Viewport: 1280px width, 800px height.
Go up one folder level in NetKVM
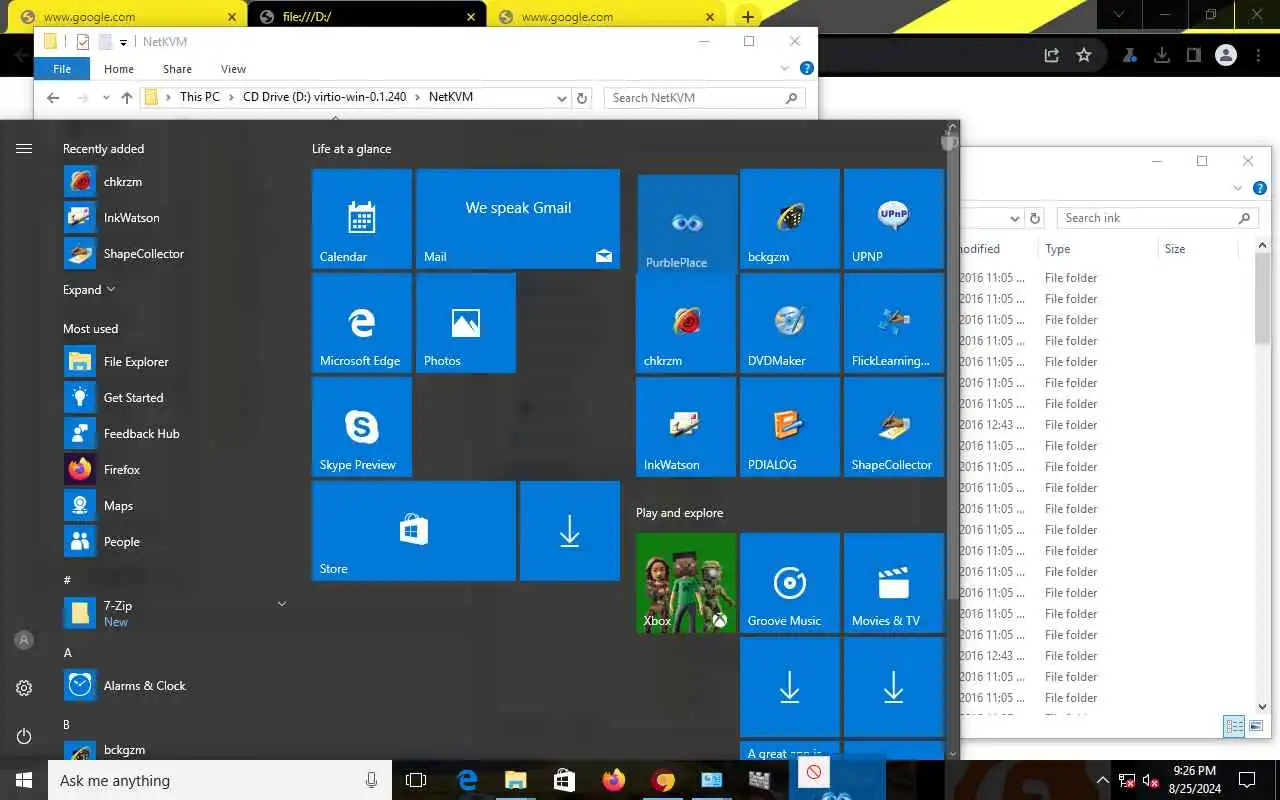tap(126, 98)
